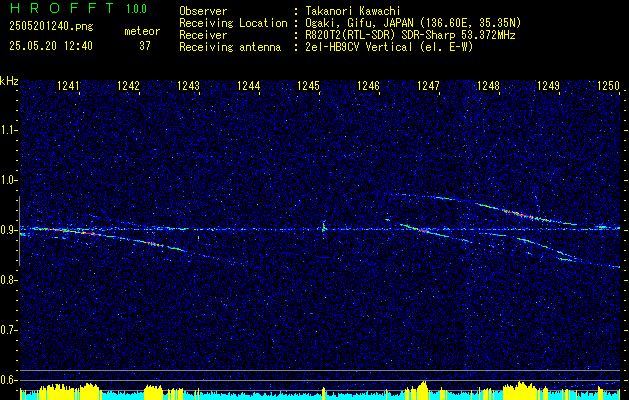Click the 1245 time marker
The width and height of the screenshot is (629, 400).
point(308,86)
